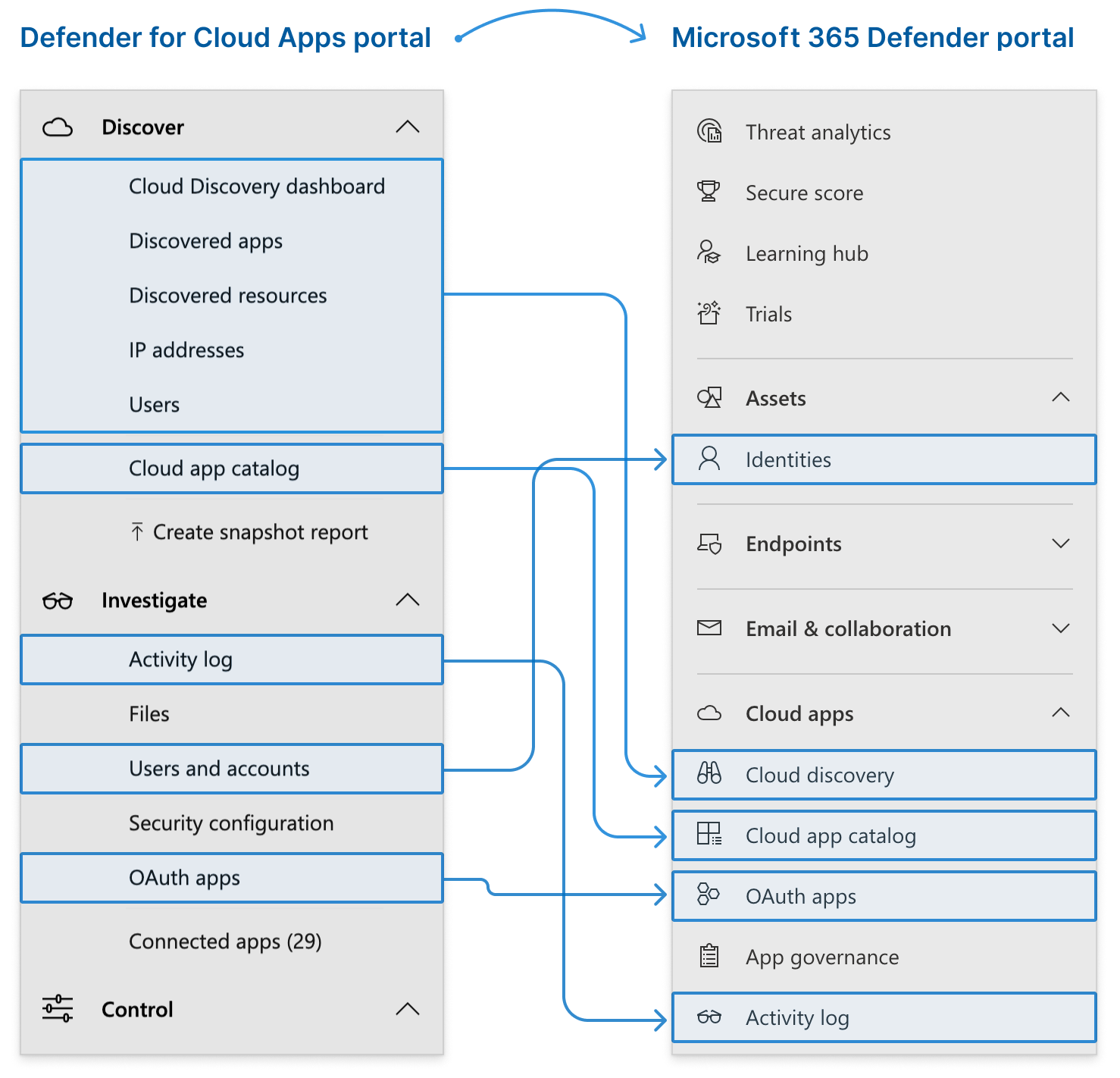
Task: Collapse the Discover section chevron
Action: pos(408,127)
